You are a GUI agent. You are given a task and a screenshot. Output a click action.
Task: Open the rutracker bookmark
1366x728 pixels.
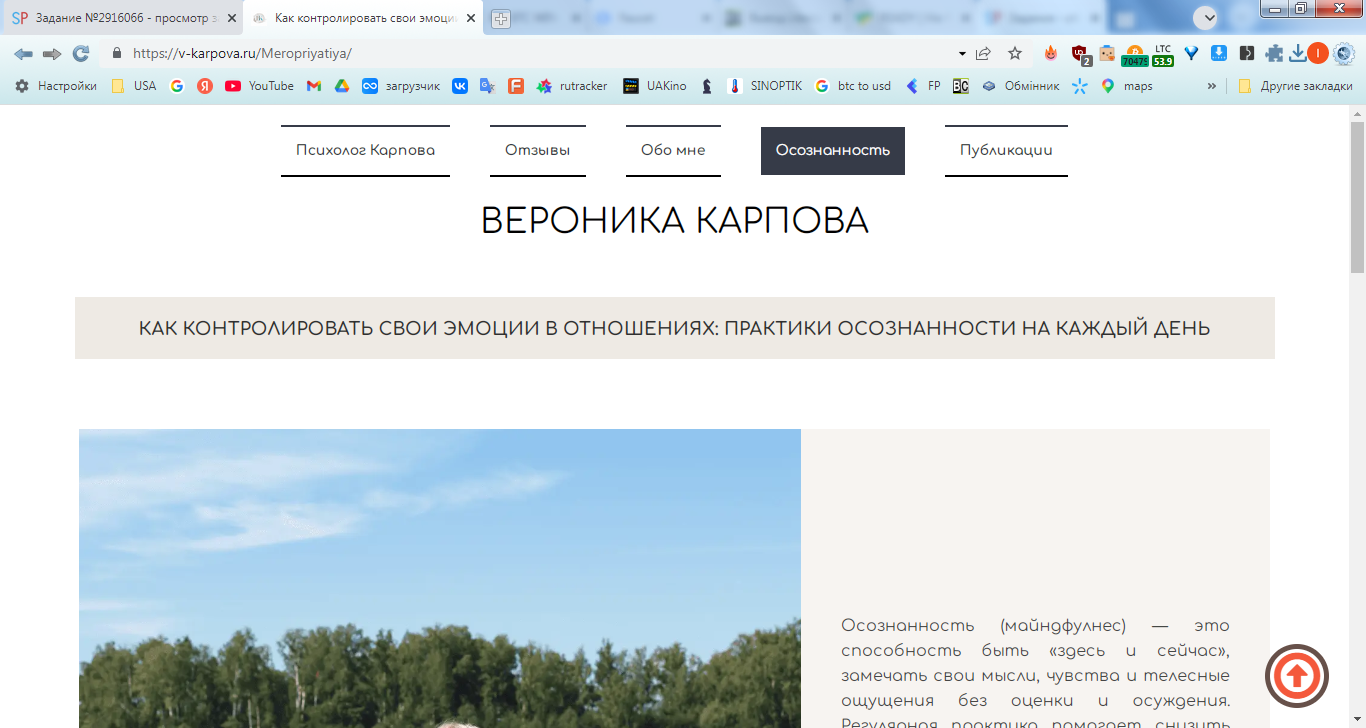[572, 86]
